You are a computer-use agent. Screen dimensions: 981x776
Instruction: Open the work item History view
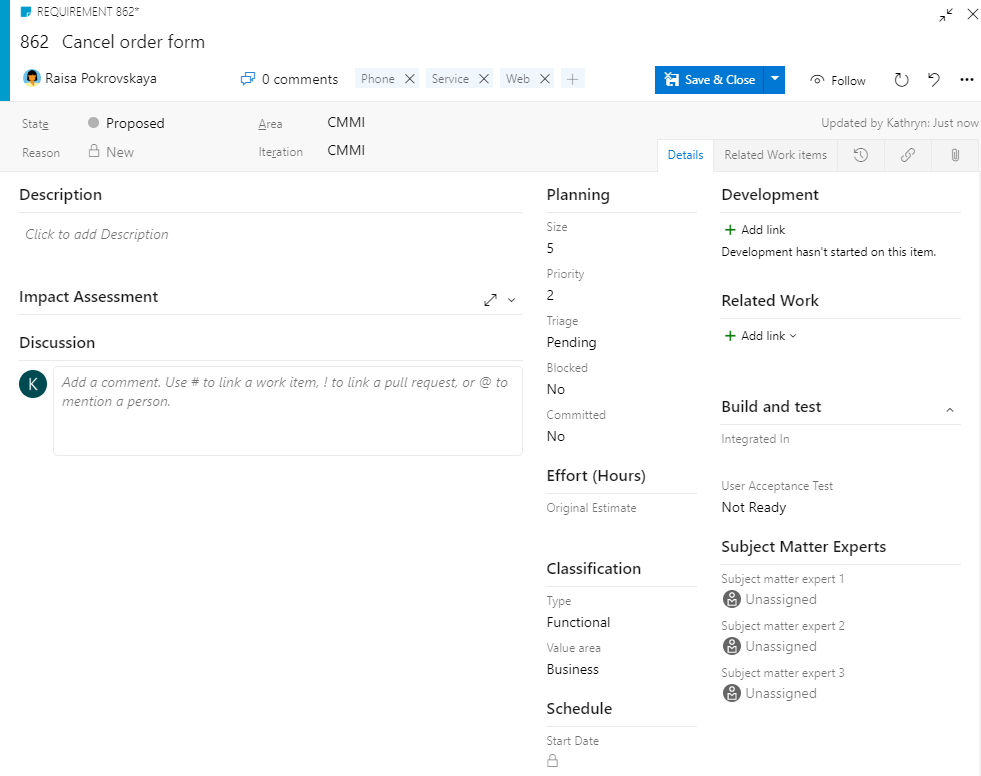tap(860, 155)
